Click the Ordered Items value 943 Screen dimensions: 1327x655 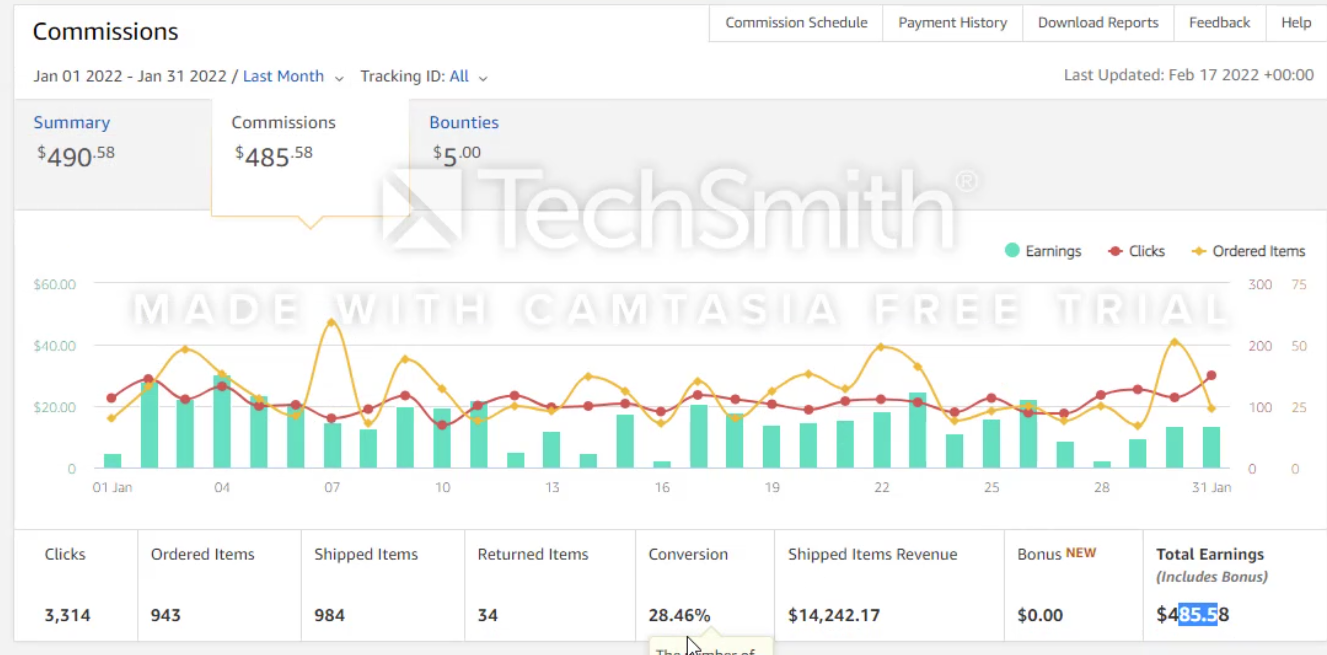coord(166,615)
